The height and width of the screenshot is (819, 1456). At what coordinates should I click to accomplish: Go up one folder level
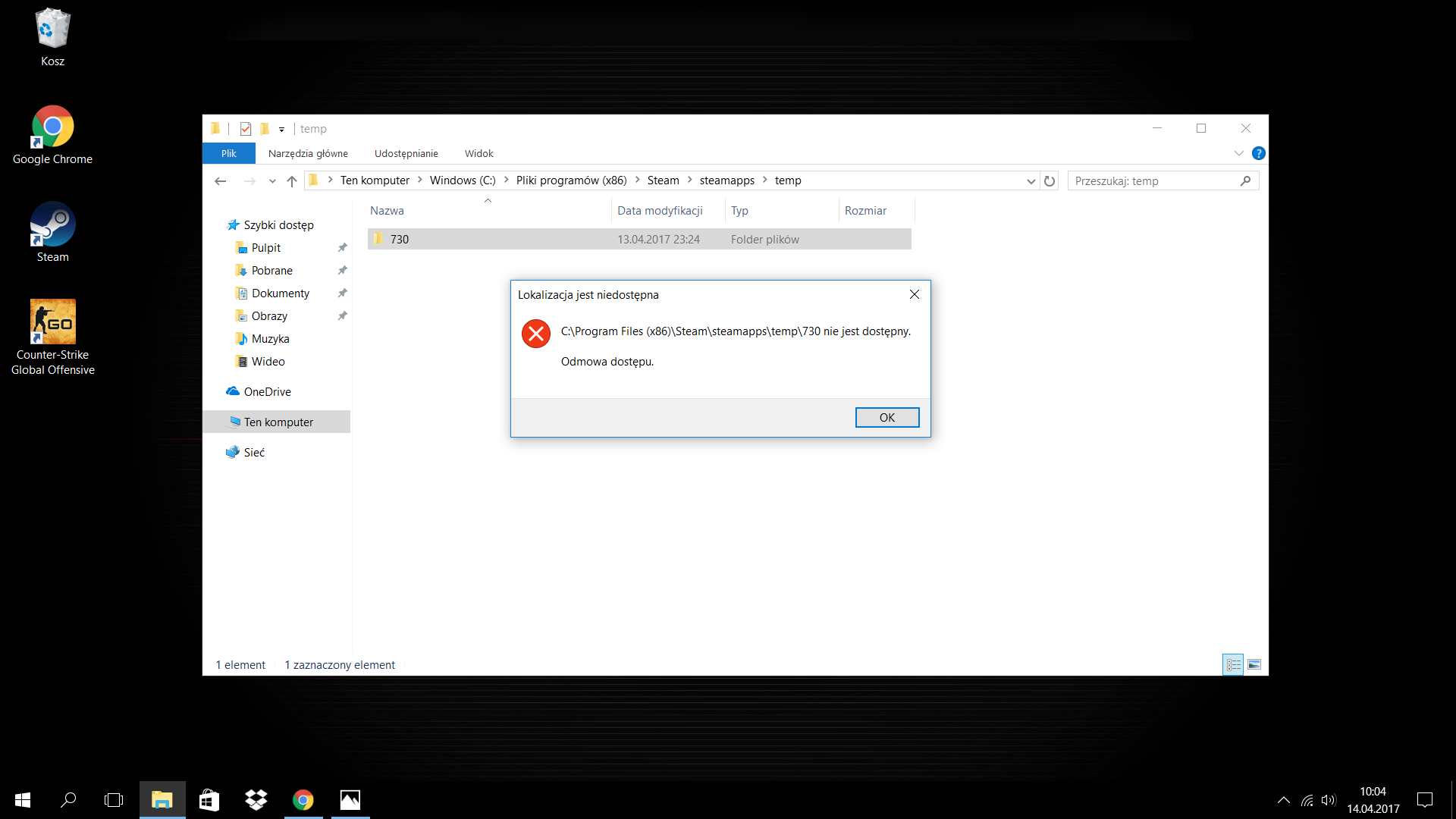pyautogui.click(x=292, y=180)
